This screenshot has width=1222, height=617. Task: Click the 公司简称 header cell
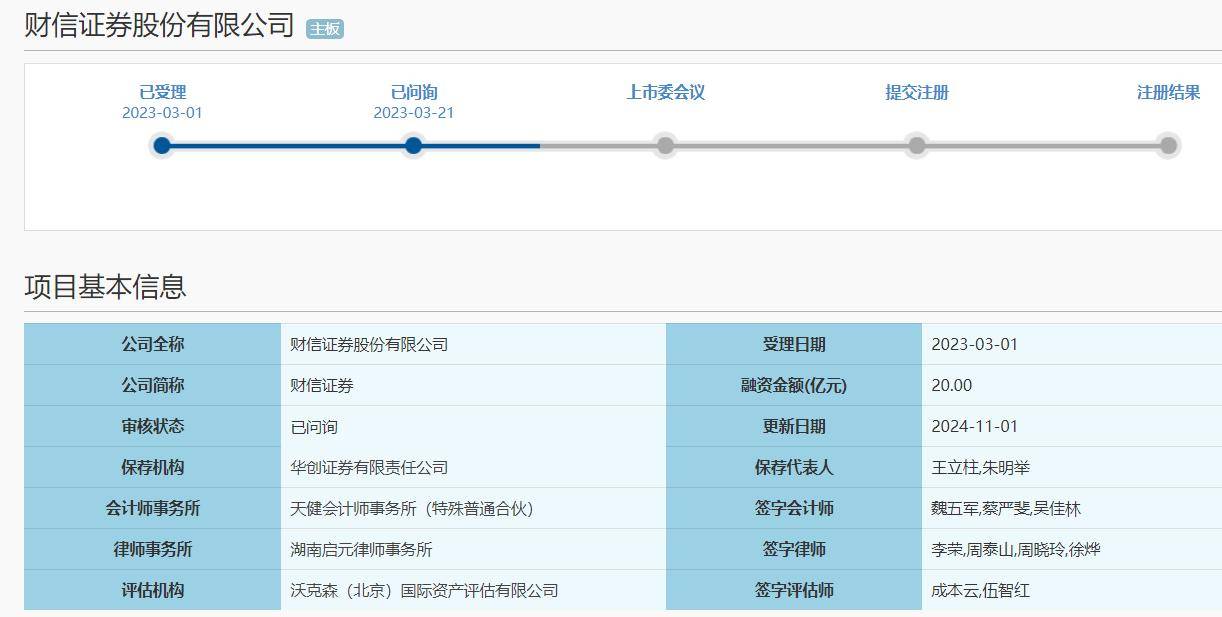(x=153, y=385)
